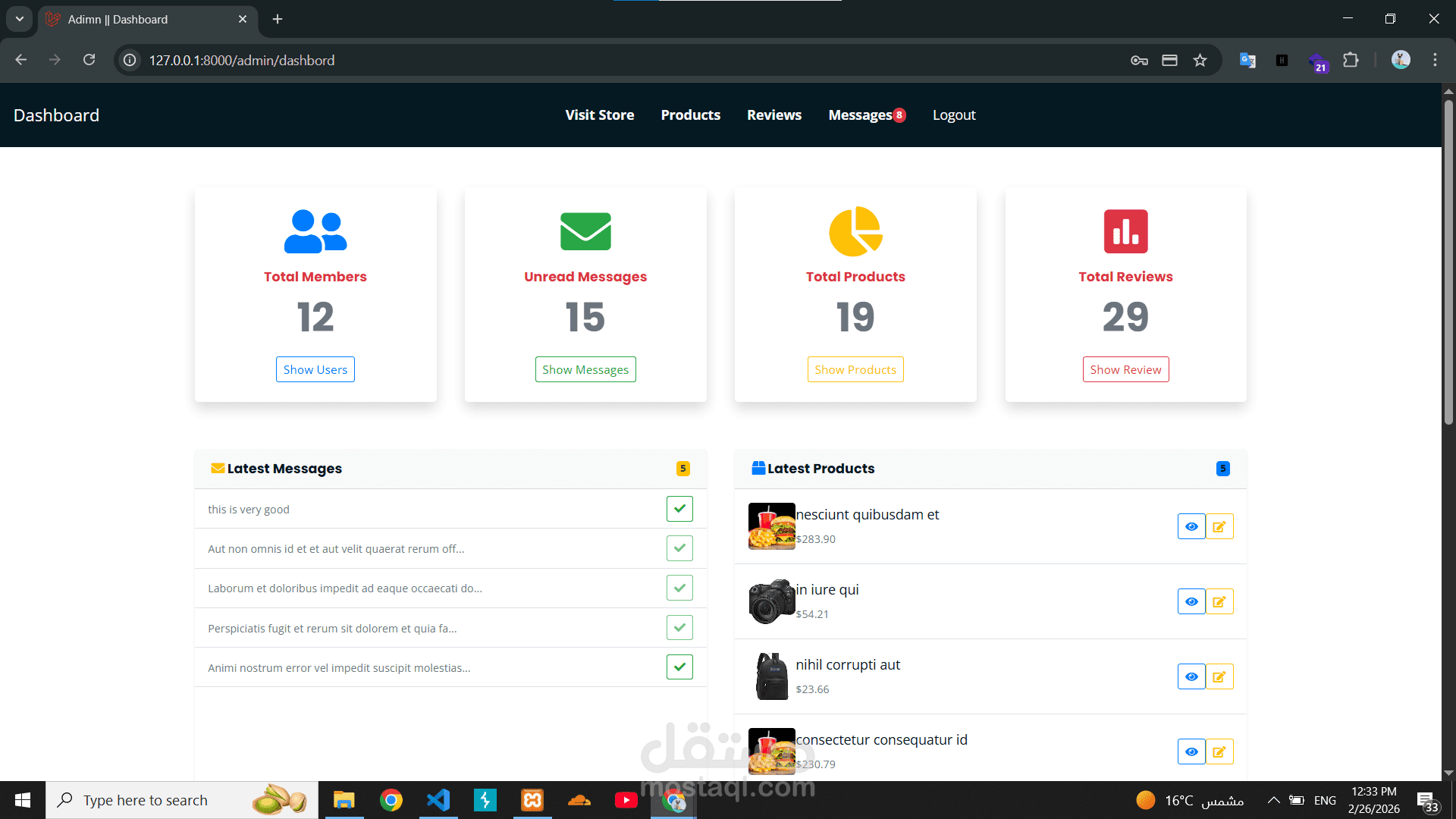Click the eye toggle for nihil corrupti aut
Screen dimensions: 1456x819
click(x=1191, y=676)
